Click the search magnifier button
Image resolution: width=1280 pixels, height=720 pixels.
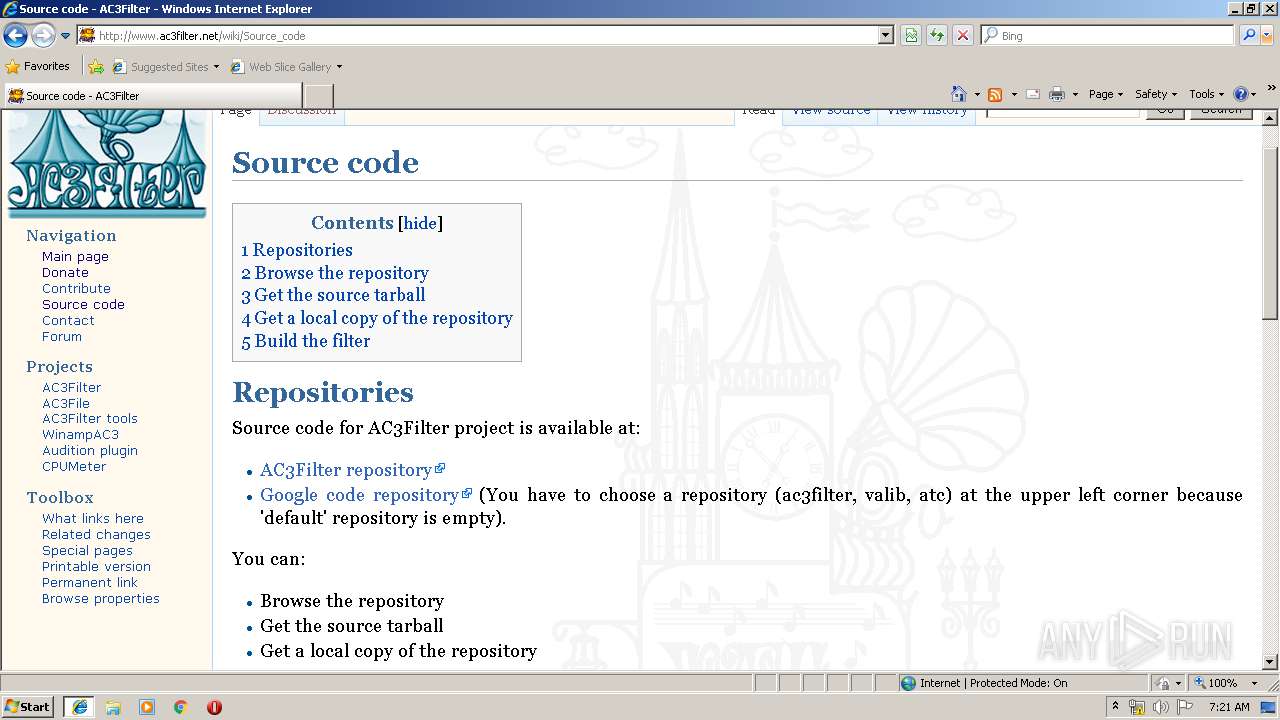[1248, 35]
